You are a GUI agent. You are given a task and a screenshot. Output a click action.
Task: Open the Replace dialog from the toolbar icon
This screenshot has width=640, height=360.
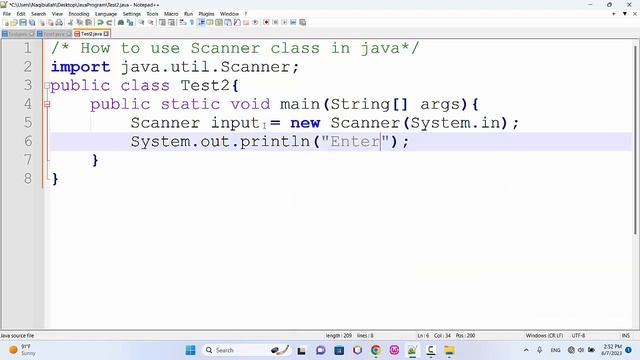[130, 22]
